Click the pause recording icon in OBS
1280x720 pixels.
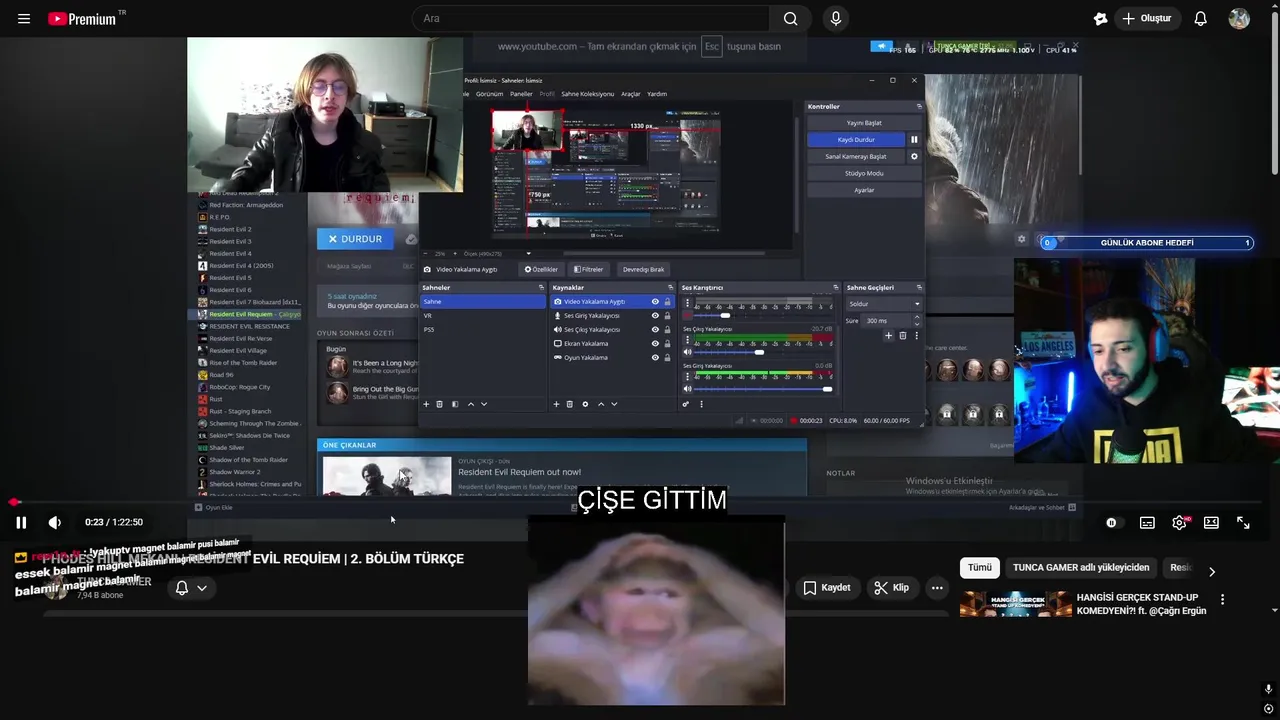913,140
